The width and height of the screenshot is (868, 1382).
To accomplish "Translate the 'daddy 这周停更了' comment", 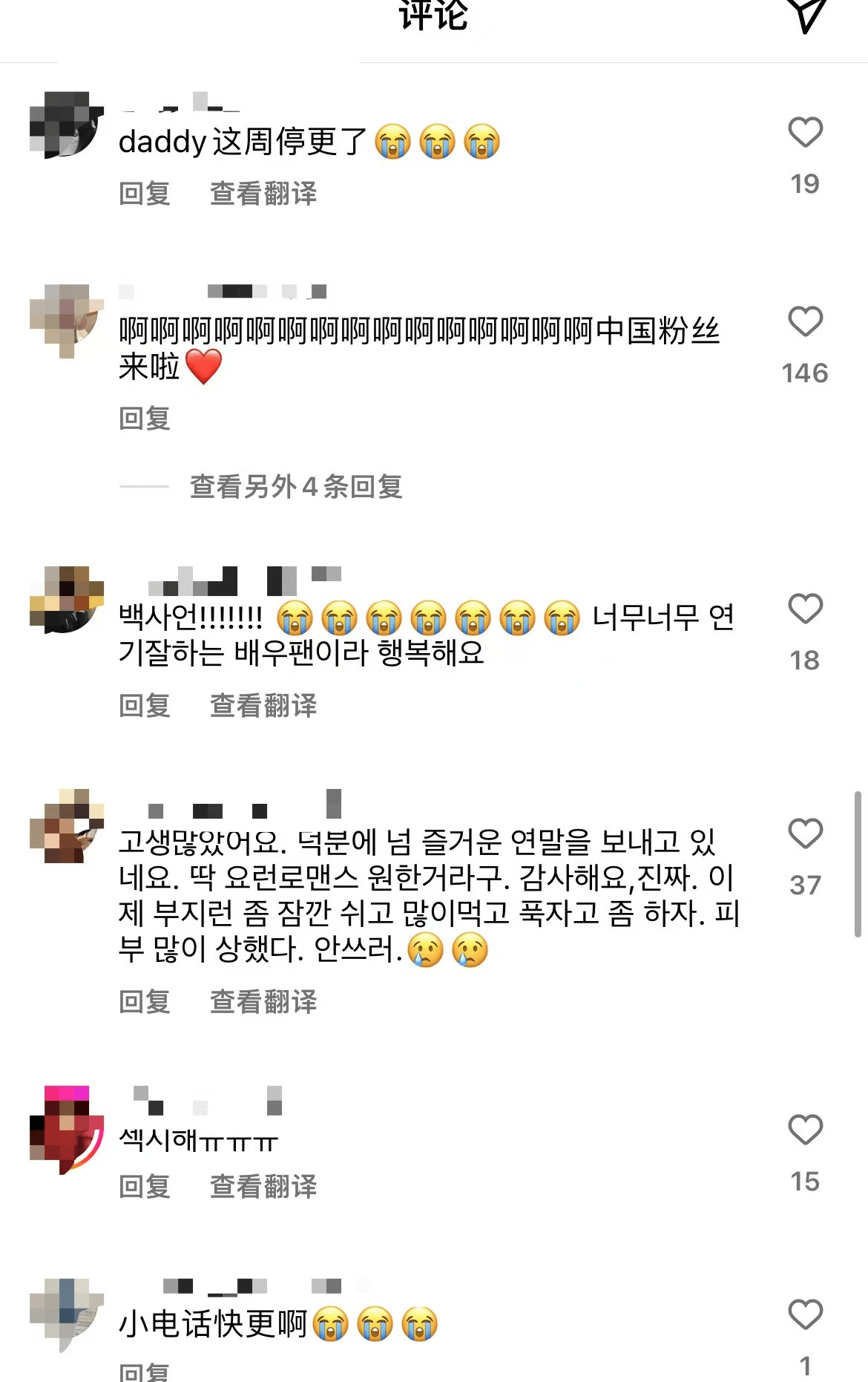I will coord(263,194).
